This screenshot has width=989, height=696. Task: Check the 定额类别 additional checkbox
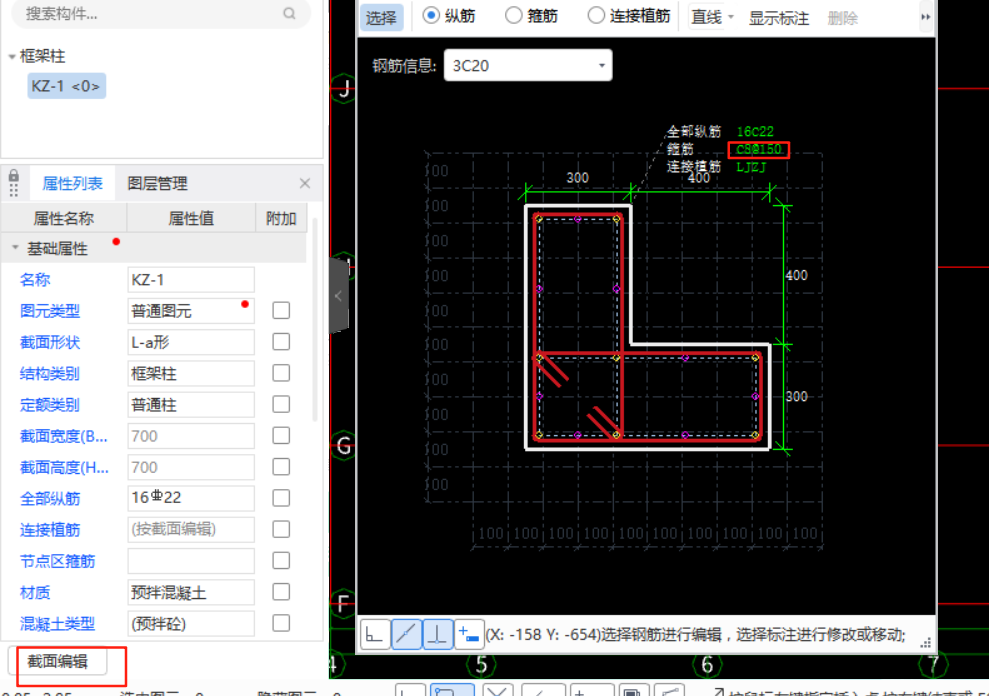[x=281, y=404]
